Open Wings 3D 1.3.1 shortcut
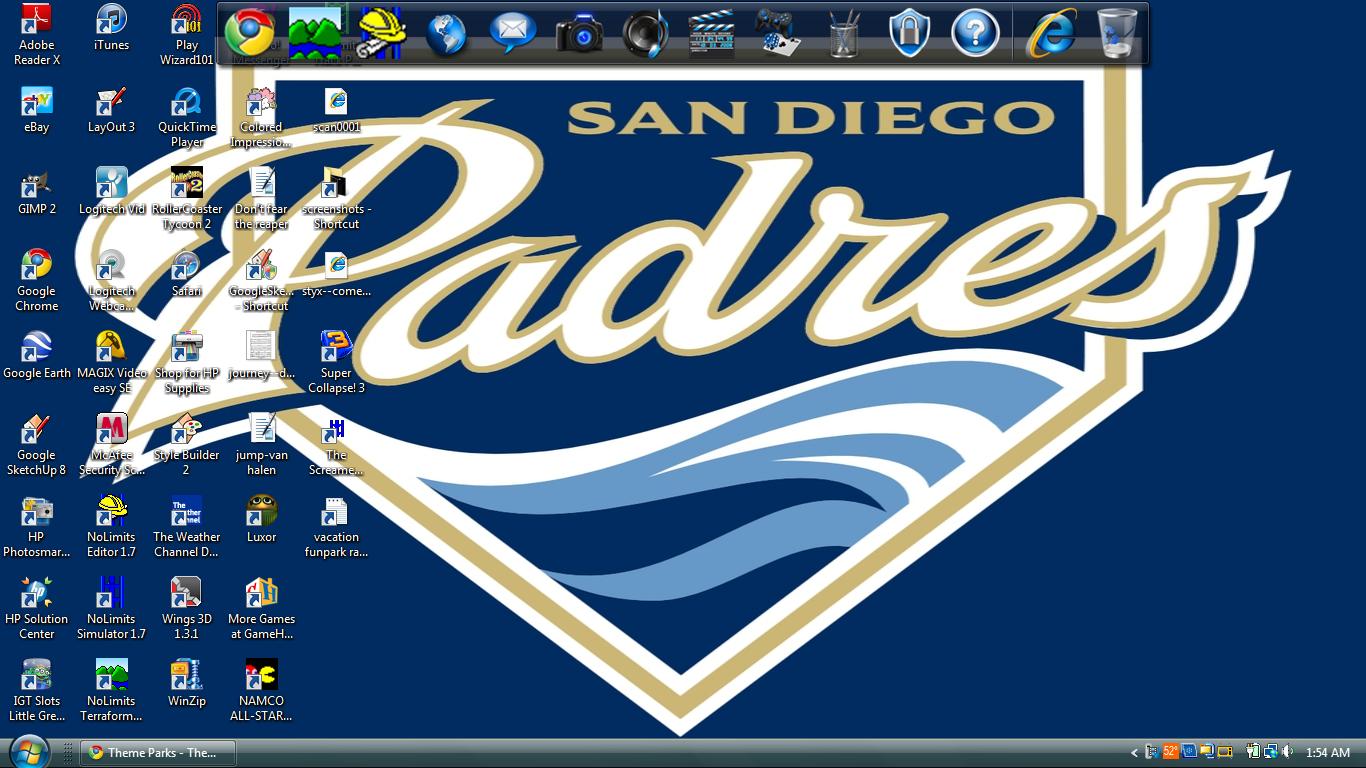1366x768 pixels. tap(186, 609)
